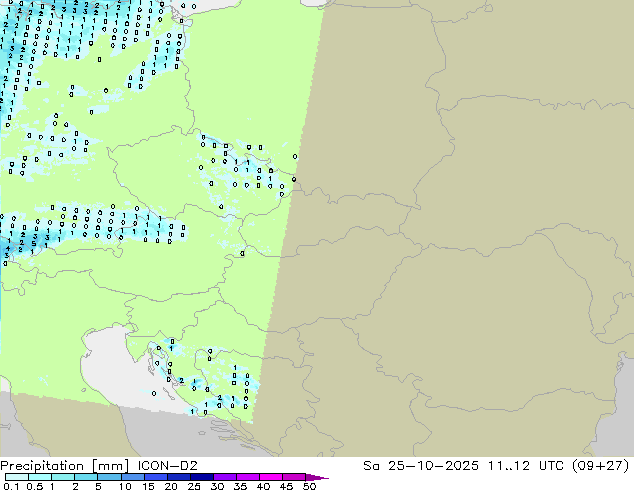The image size is (634, 490).
Task: Pick the 45–50 mm legend color box
Action: [x=294, y=477]
